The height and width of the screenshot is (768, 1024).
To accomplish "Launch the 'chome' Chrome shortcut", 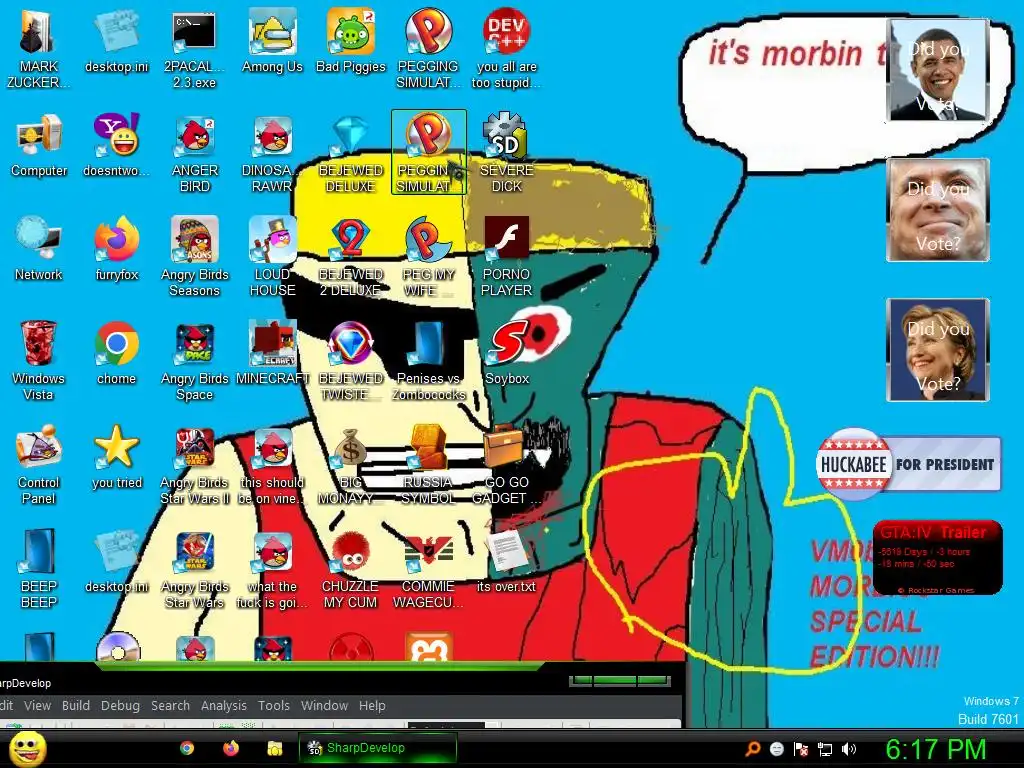I will tap(116, 354).
